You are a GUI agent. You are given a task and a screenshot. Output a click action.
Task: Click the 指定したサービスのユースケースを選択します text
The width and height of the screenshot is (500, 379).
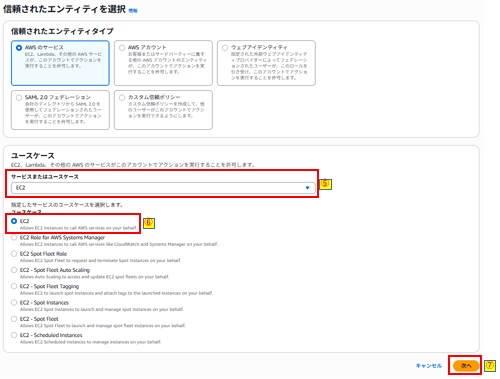tap(67, 205)
